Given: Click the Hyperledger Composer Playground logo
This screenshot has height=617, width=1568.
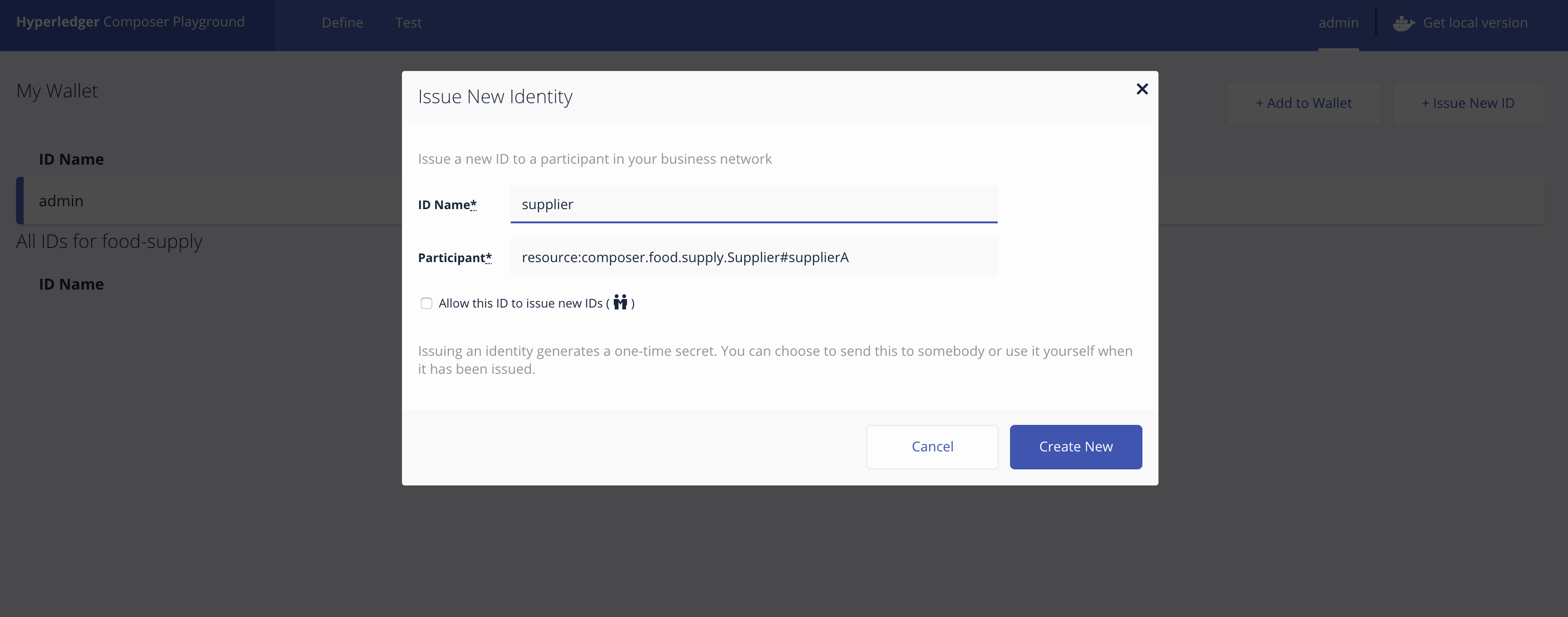Looking at the screenshot, I should (130, 22).
